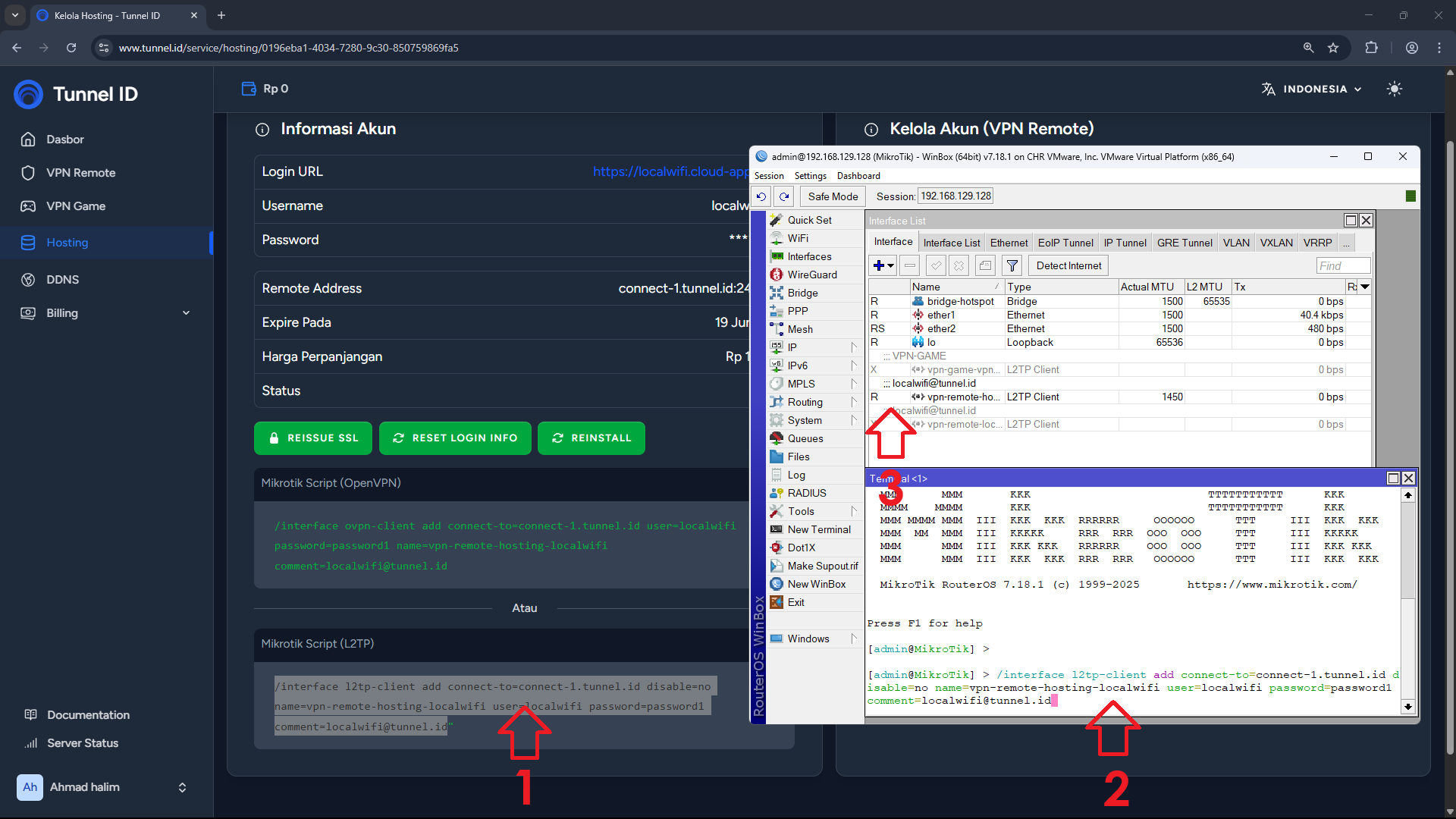Click the Detect Internet button

(x=1068, y=265)
